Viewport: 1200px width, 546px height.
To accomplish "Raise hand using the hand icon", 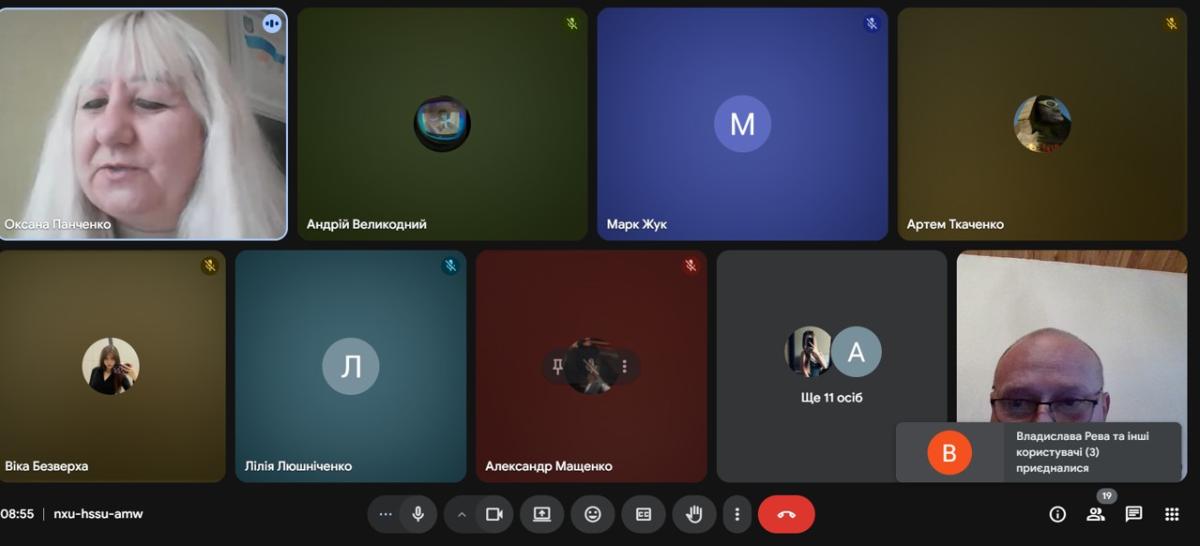I will 694,514.
